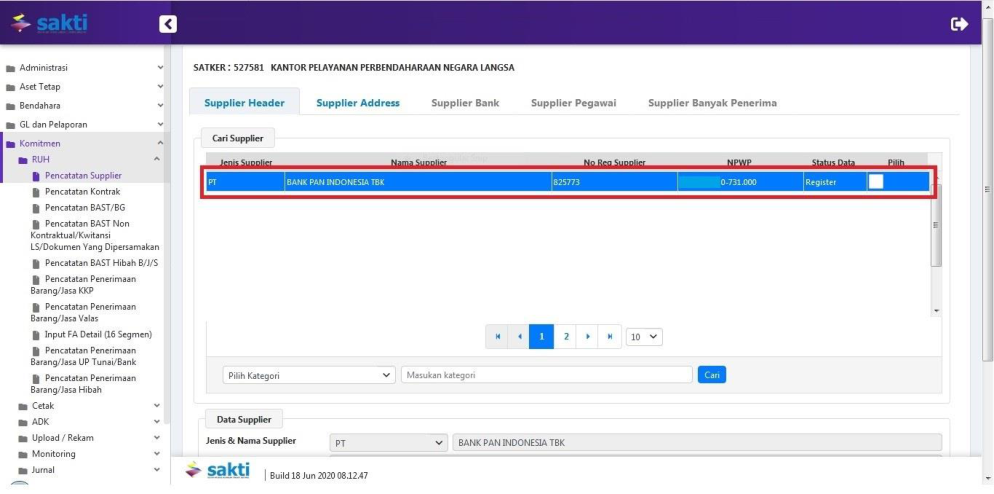Go to first page of supplier list
Image resolution: width=994 pixels, height=494 pixels.
[497, 337]
